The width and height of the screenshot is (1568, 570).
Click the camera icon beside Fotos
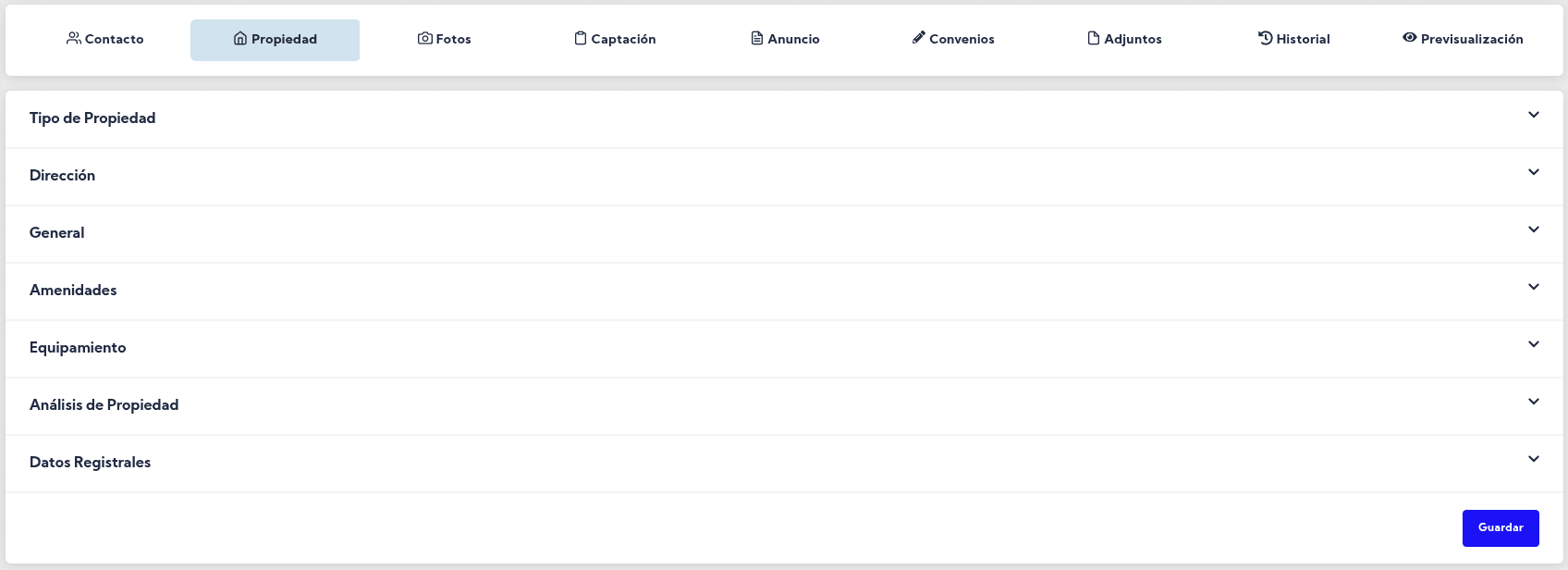(x=425, y=39)
